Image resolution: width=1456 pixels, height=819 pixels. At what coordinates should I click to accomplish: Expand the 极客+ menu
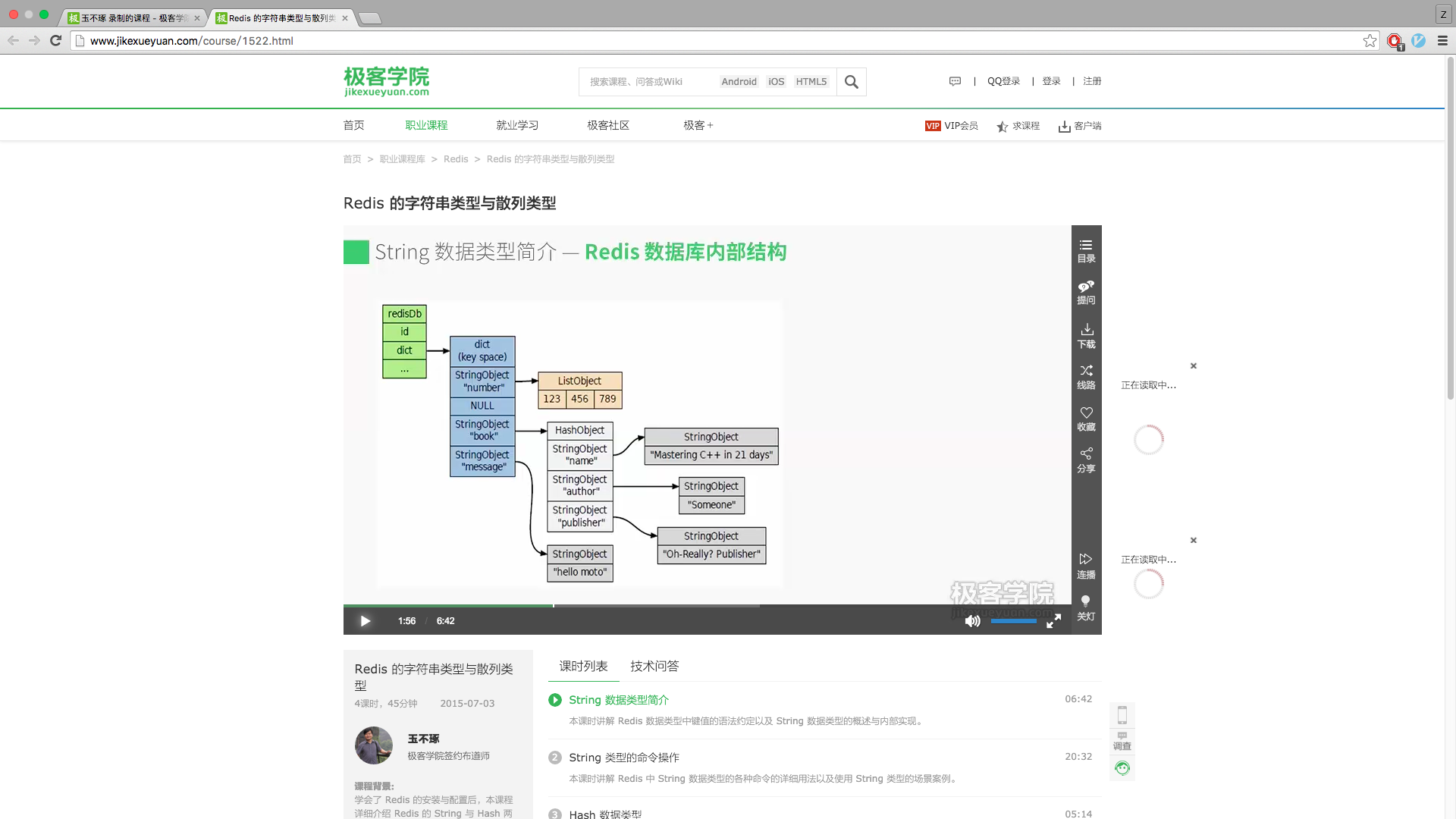click(698, 125)
